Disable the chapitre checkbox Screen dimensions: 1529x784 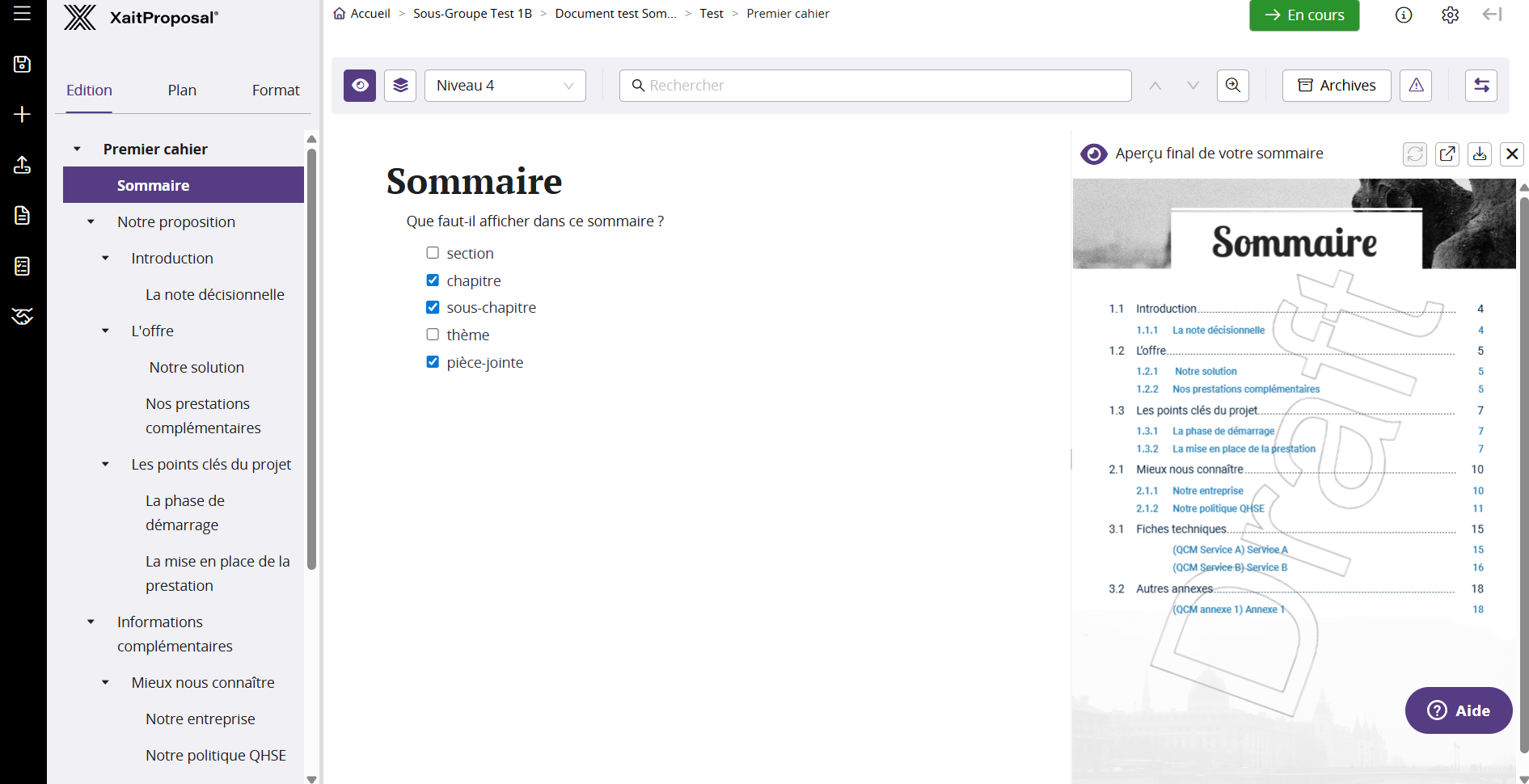pyautogui.click(x=433, y=280)
